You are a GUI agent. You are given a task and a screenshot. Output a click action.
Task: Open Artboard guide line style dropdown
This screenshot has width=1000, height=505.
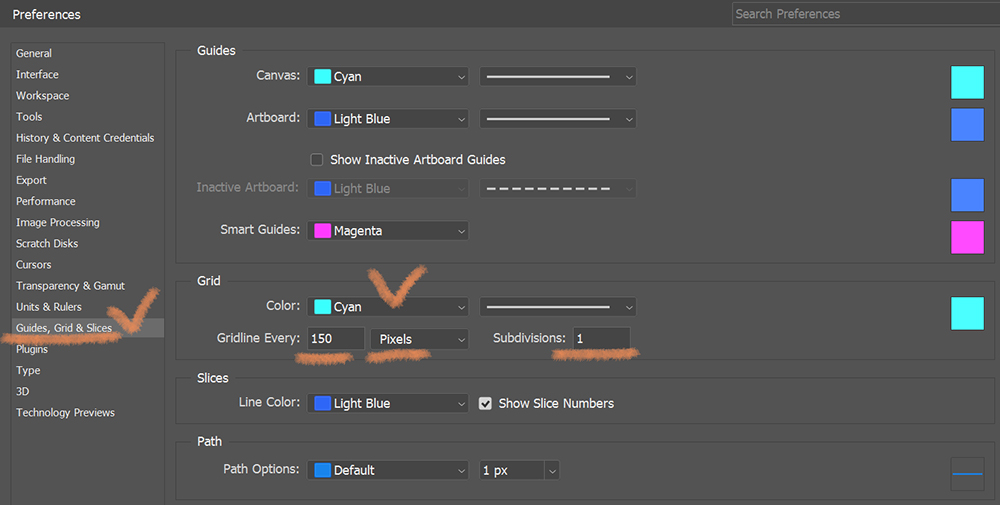pos(558,119)
